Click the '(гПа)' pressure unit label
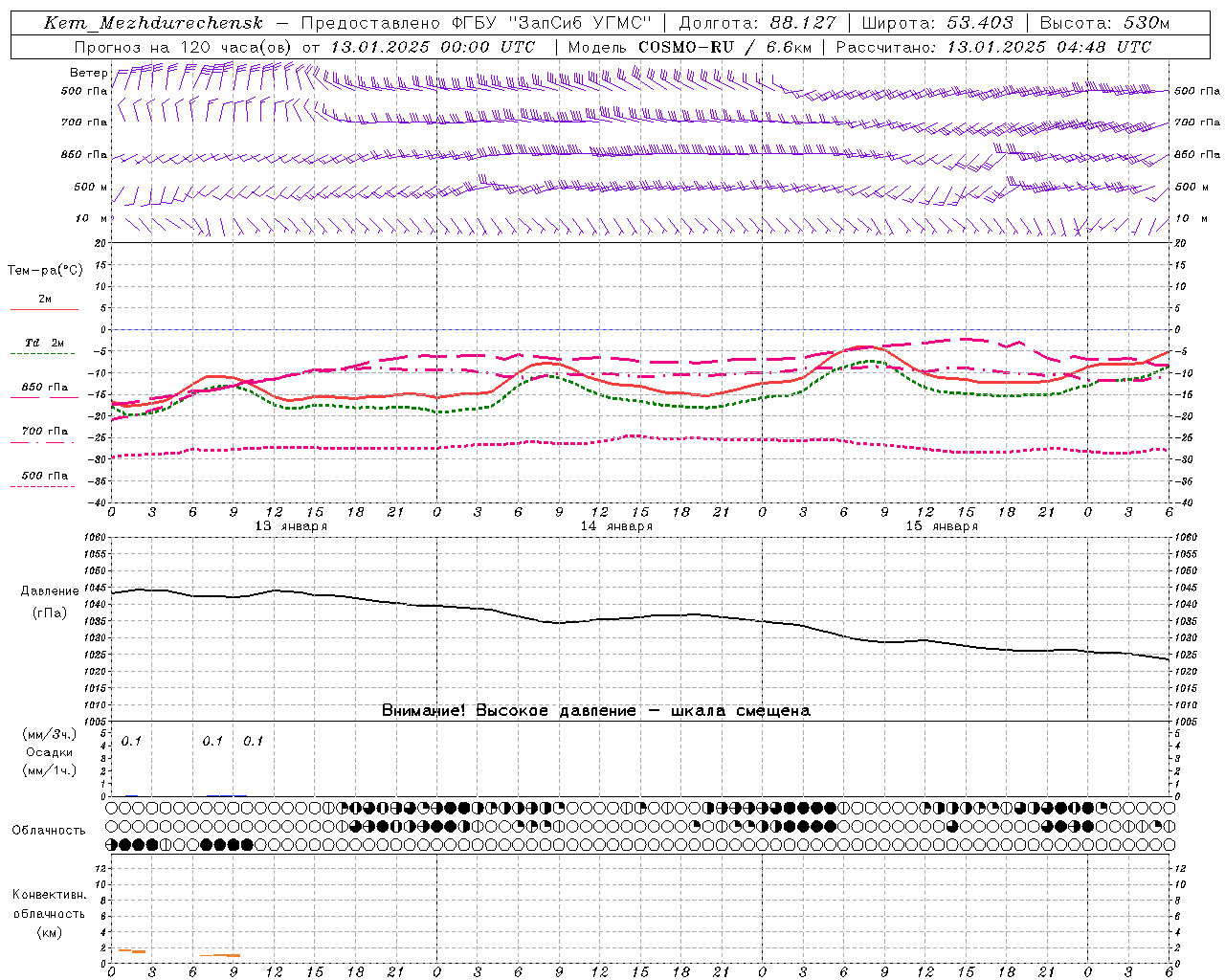Image resolution: width=1225 pixels, height=980 pixels. tap(50, 612)
